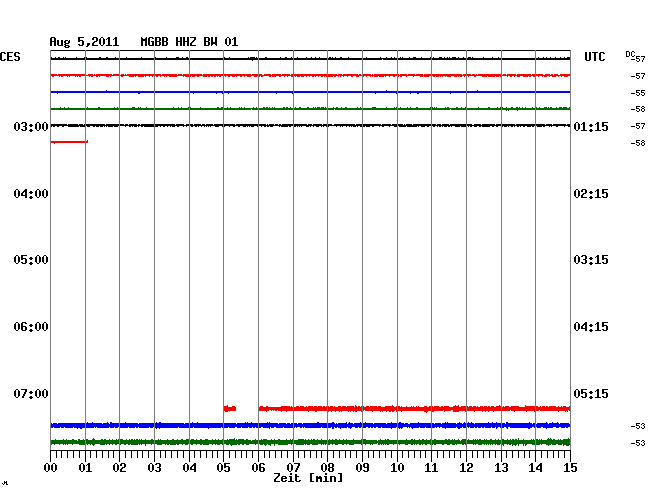Click the '-53' DC value beside the bottom green trace
Image resolution: width=650 pixels, height=494 pixels.
(x=638, y=443)
